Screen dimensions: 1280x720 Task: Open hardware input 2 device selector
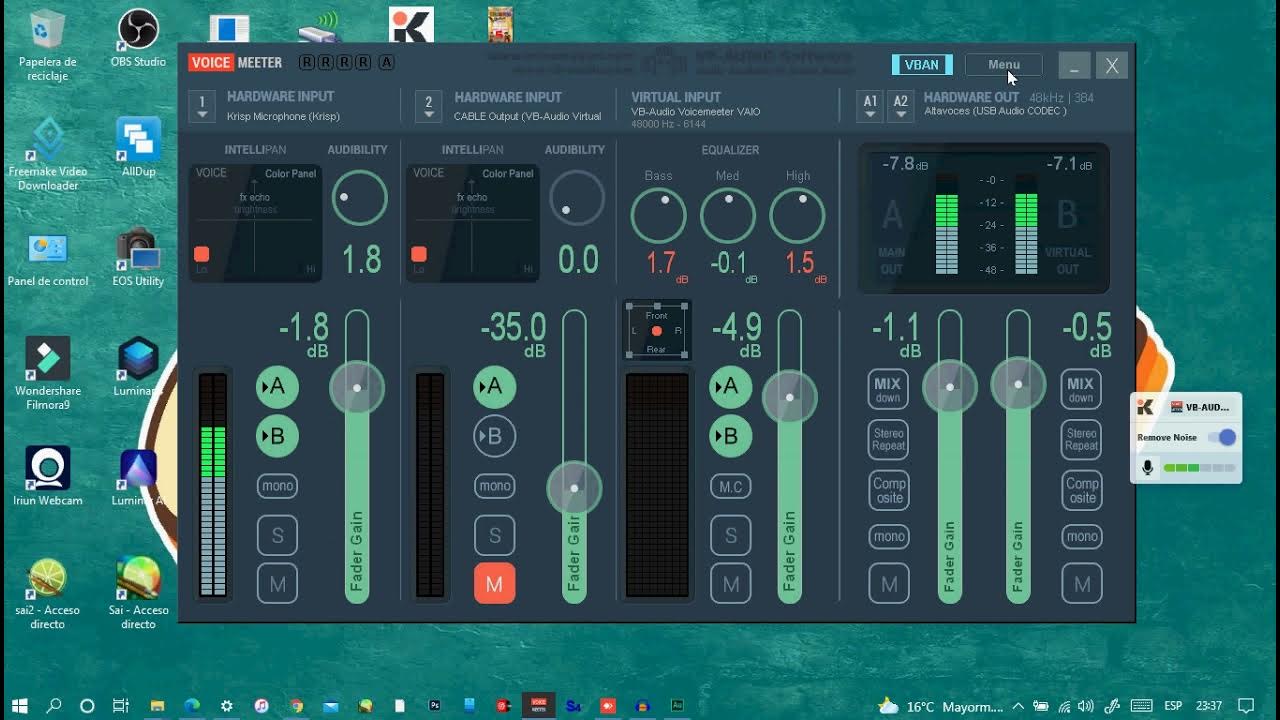tap(428, 106)
